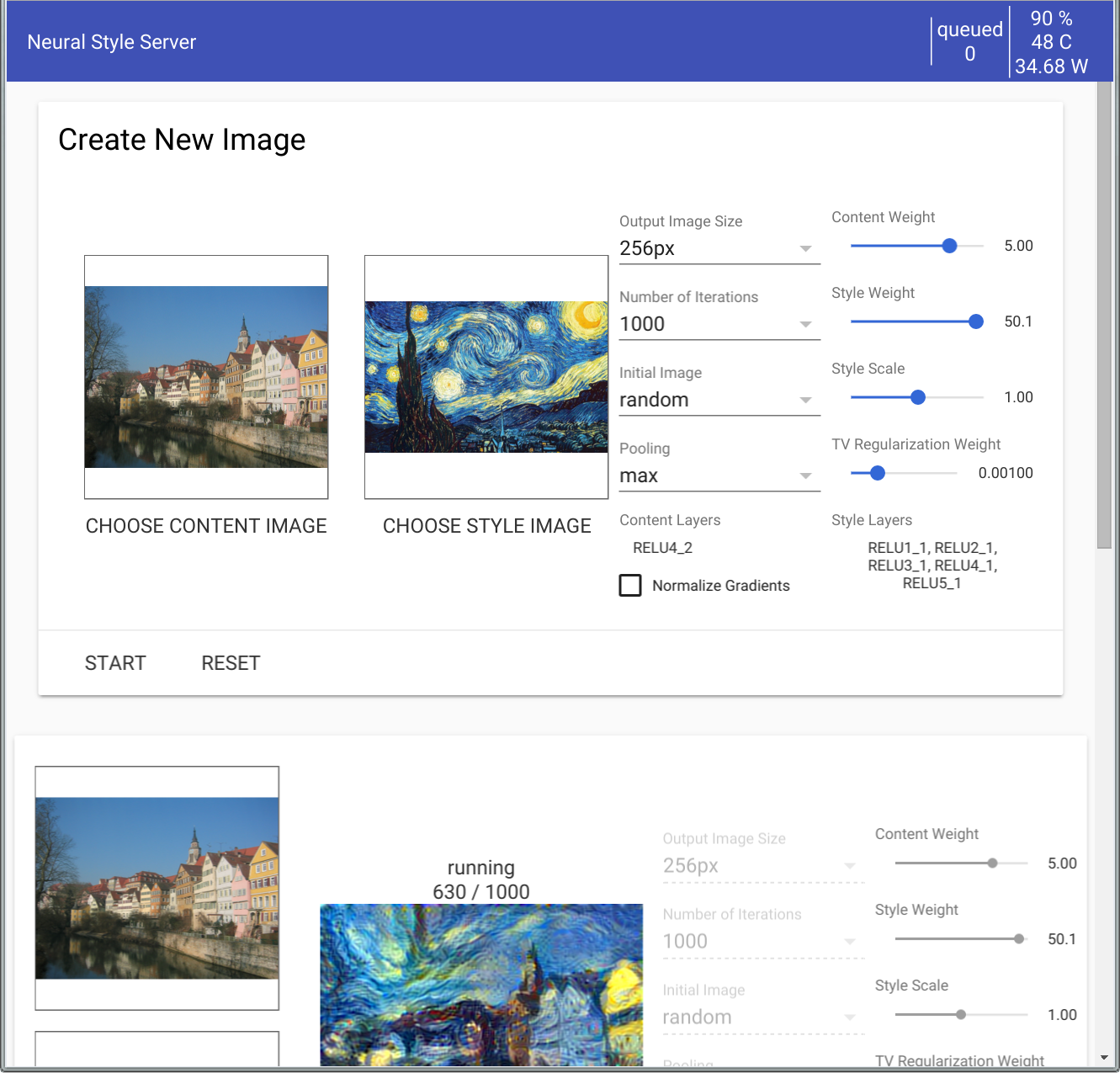This screenshot has height=1073, width=1120.
Task: Click the Starry Night style image thumbnail
Action: (486, 377)
